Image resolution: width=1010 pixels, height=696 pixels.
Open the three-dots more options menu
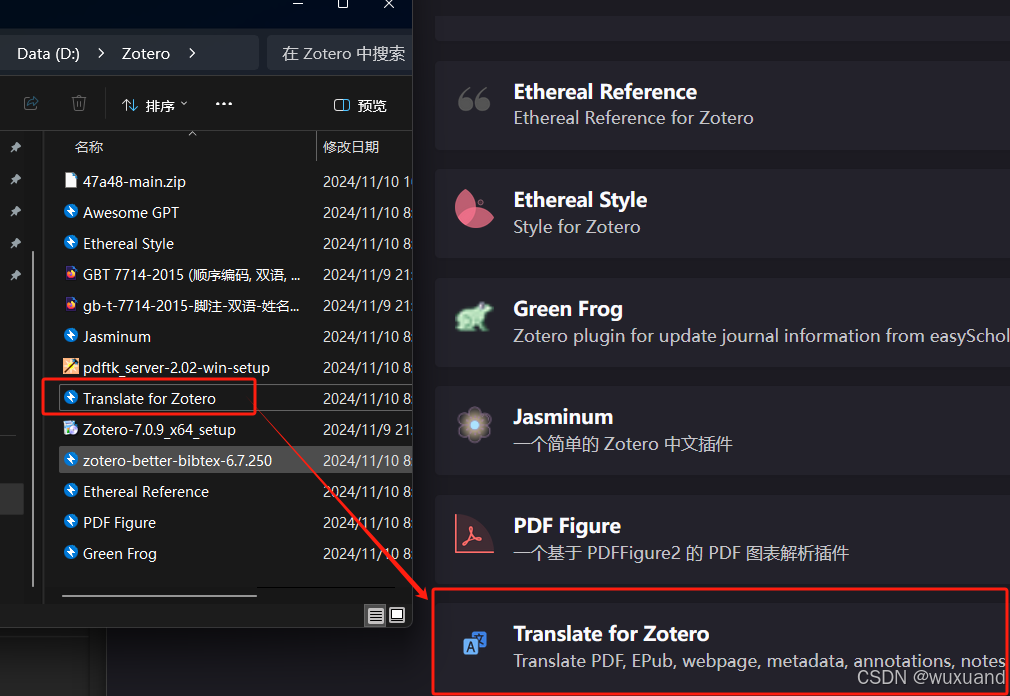[224, 104]
